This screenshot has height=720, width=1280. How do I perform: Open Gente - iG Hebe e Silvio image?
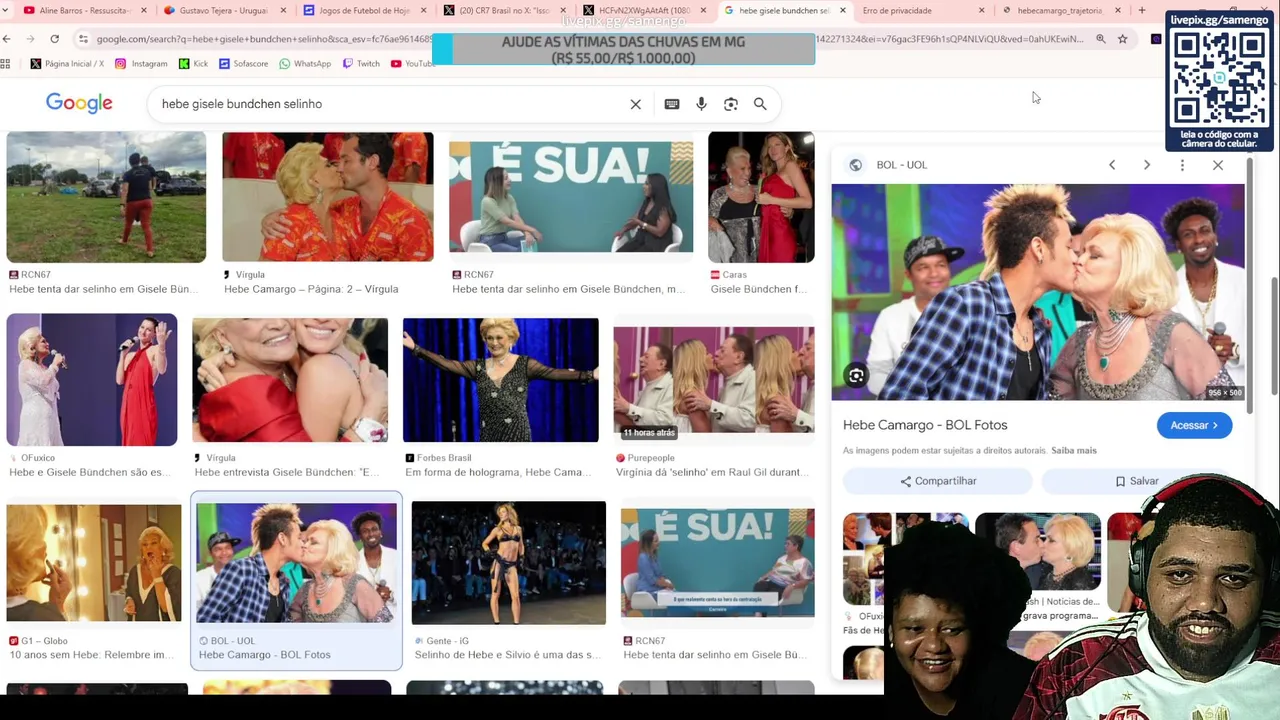509,563
